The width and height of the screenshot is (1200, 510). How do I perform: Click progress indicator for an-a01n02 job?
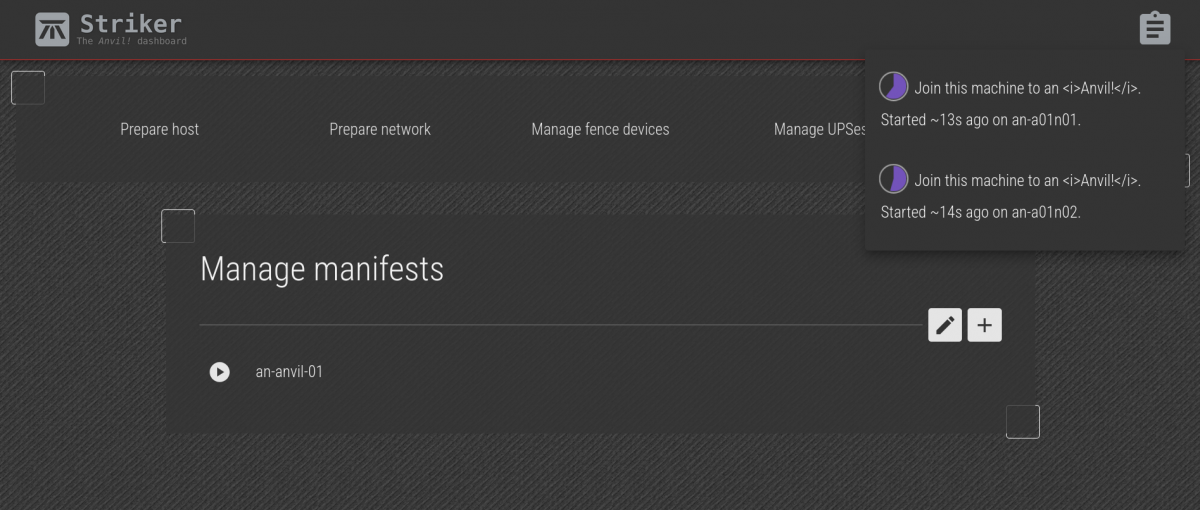point(893,179)
